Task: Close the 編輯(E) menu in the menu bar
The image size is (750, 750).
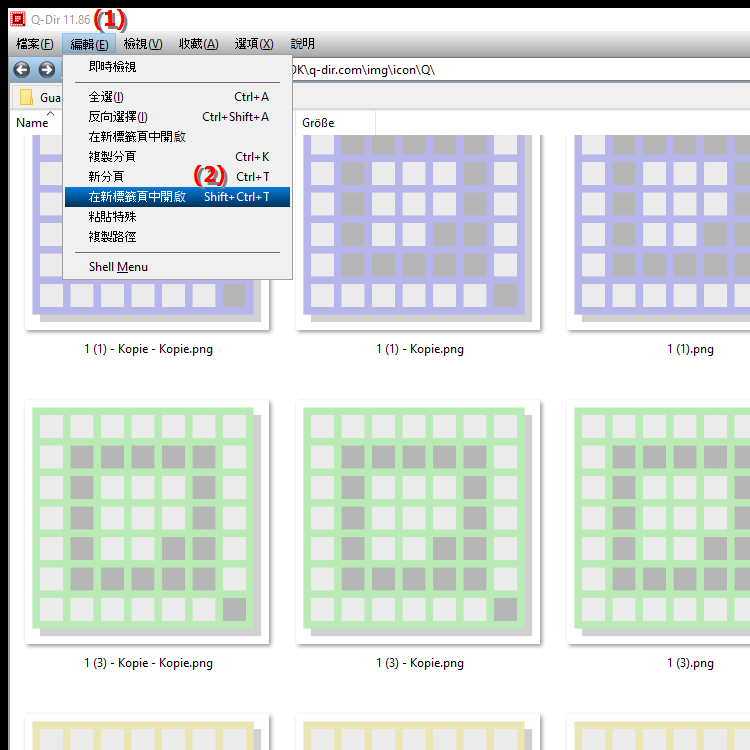Action: [x=89, y=44]
